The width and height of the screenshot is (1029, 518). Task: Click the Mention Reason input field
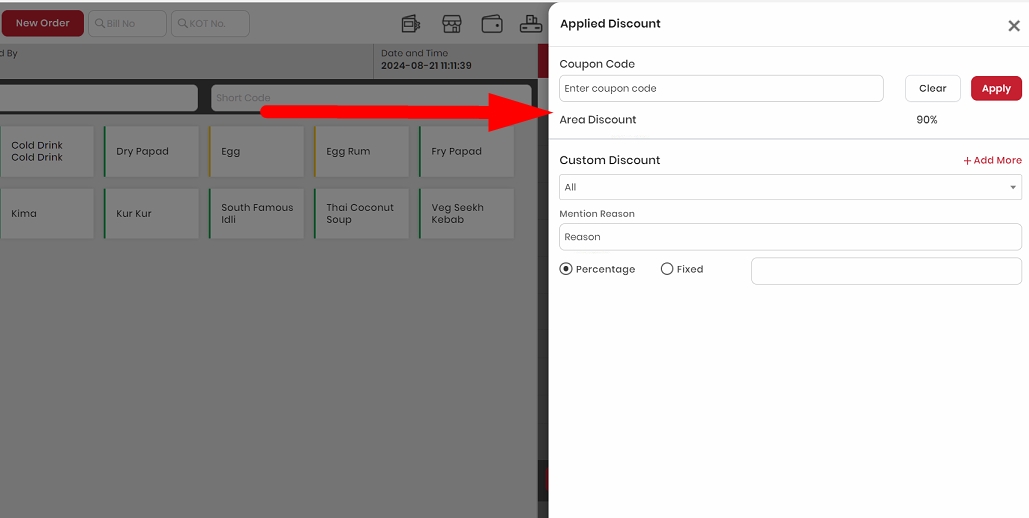[790, 237]
